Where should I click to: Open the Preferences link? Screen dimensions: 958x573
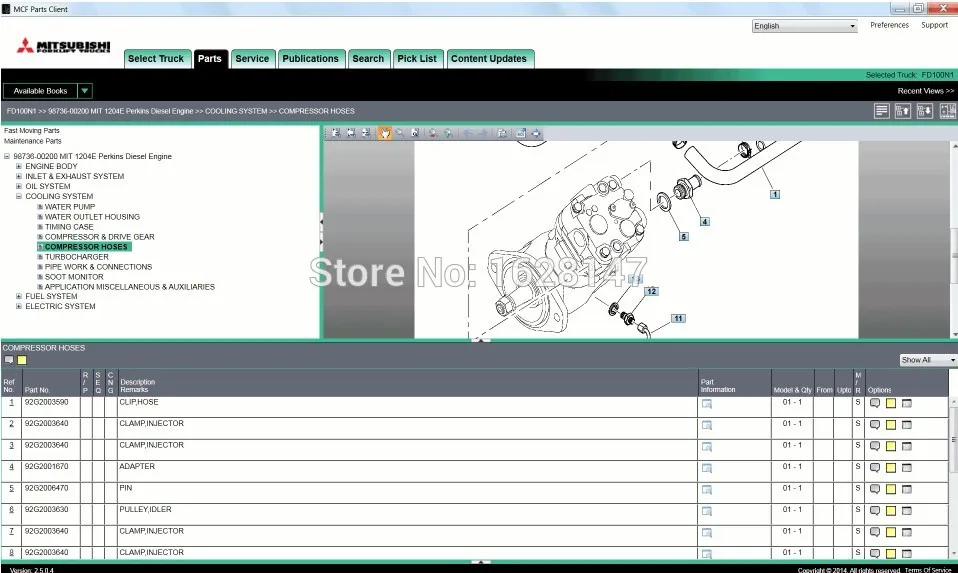point(889,25)
